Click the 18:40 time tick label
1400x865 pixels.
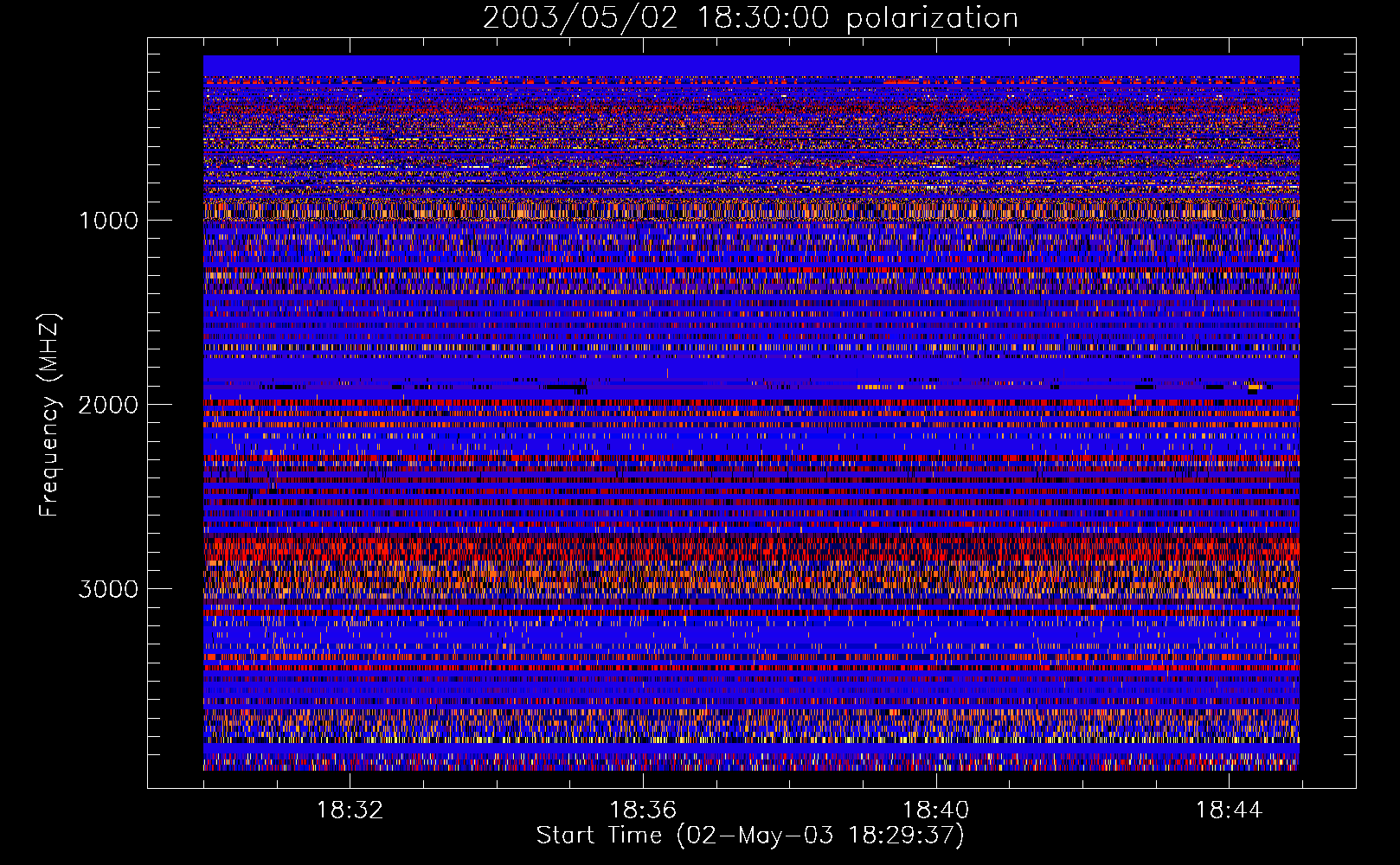click(x=936, y=811)
